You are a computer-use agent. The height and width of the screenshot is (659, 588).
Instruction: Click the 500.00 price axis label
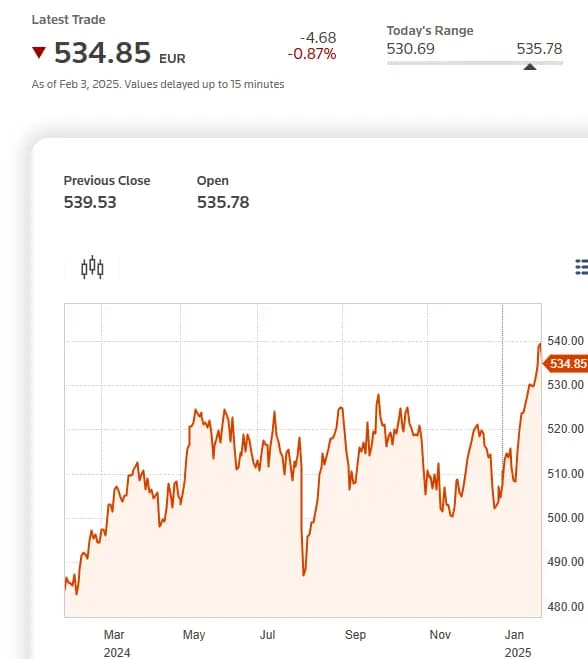coord(565,517)
